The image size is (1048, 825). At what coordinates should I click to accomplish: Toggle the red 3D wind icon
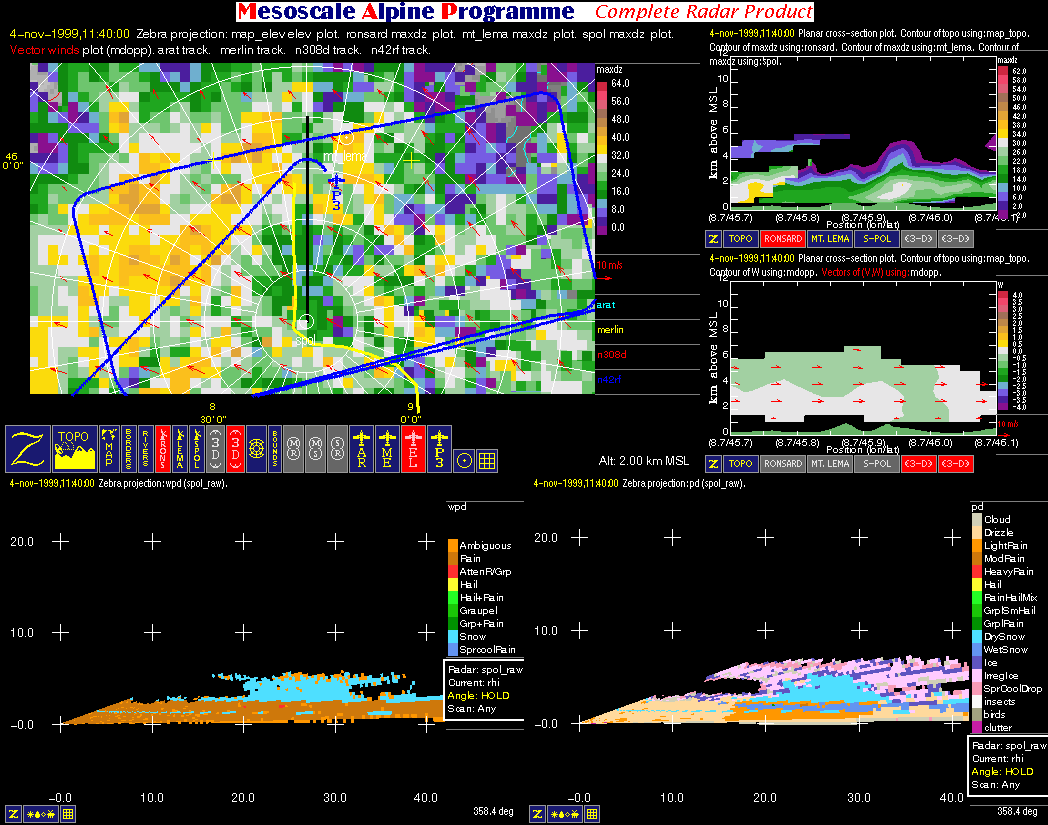point(233,449)
